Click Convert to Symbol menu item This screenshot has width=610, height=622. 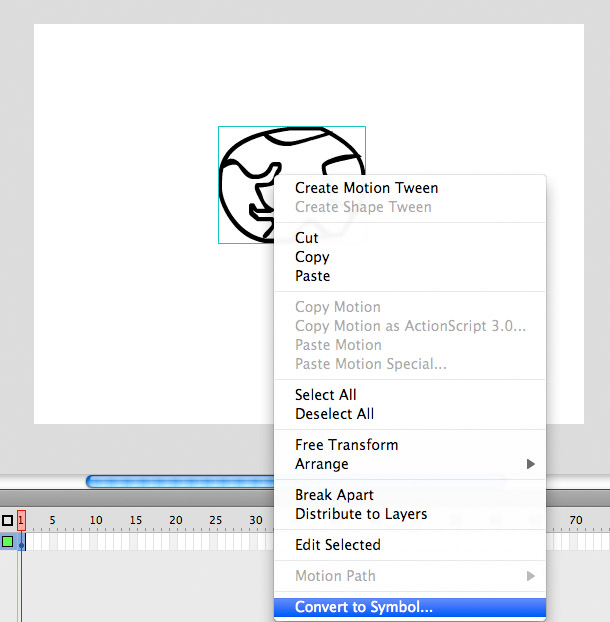point(410,607)
